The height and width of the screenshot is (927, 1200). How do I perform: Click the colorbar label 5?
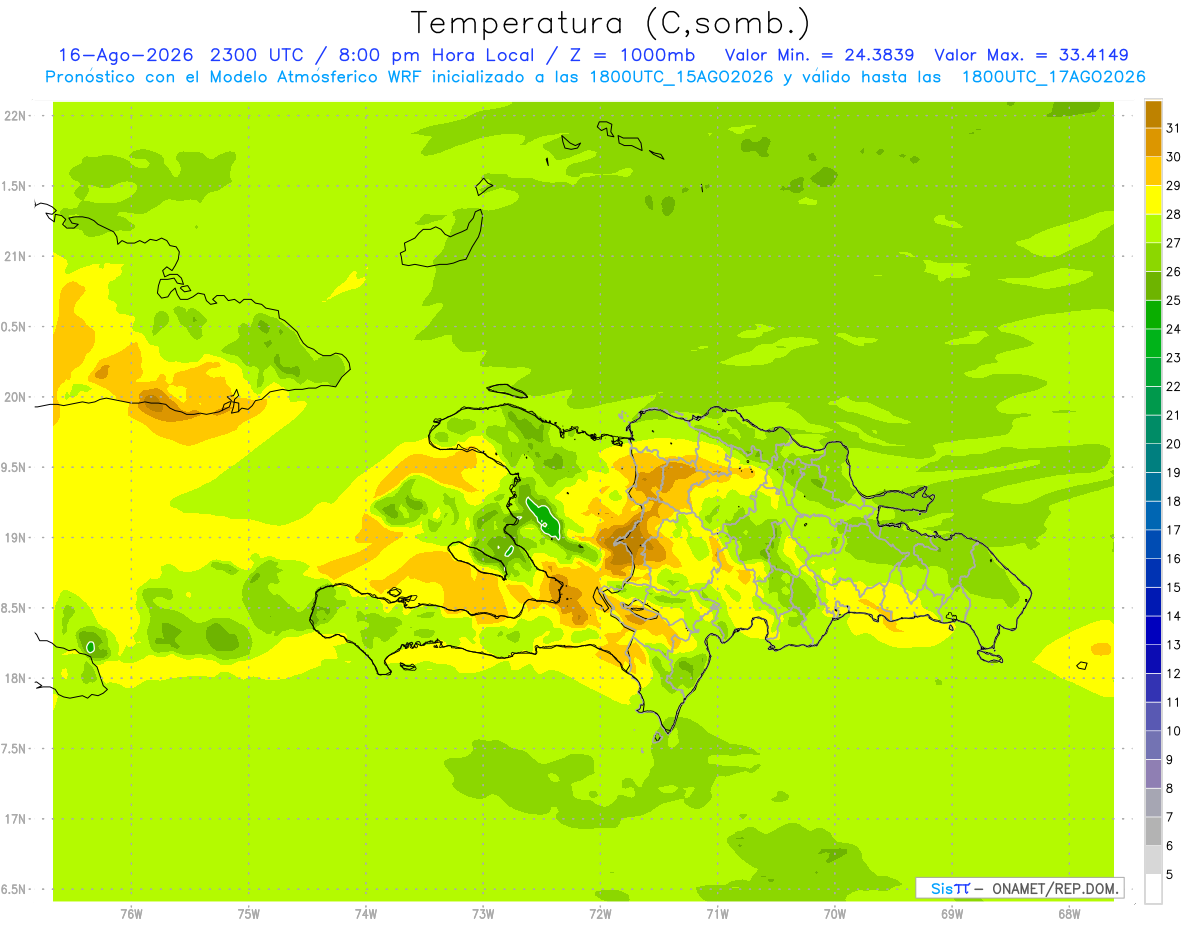[x=1169, y=874]
